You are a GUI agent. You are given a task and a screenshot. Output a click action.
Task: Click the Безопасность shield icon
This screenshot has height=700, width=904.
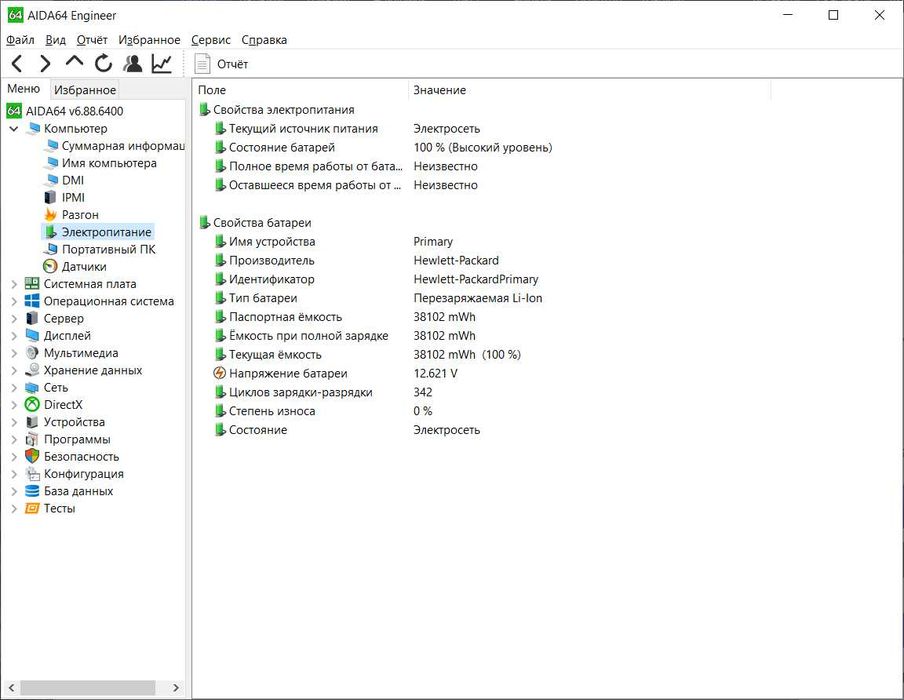click(x=32, y=456)
